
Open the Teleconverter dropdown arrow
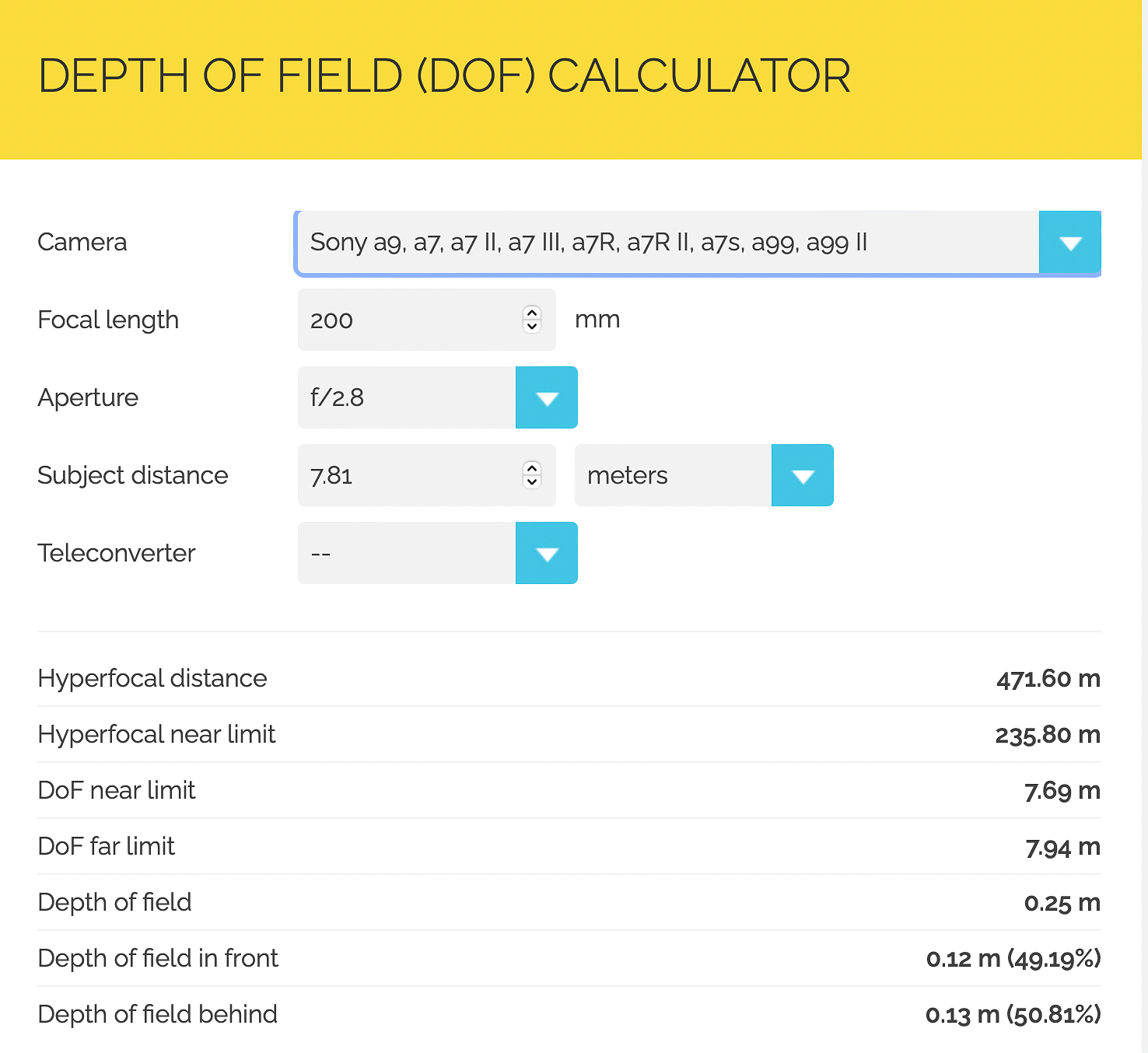[547, 553]
